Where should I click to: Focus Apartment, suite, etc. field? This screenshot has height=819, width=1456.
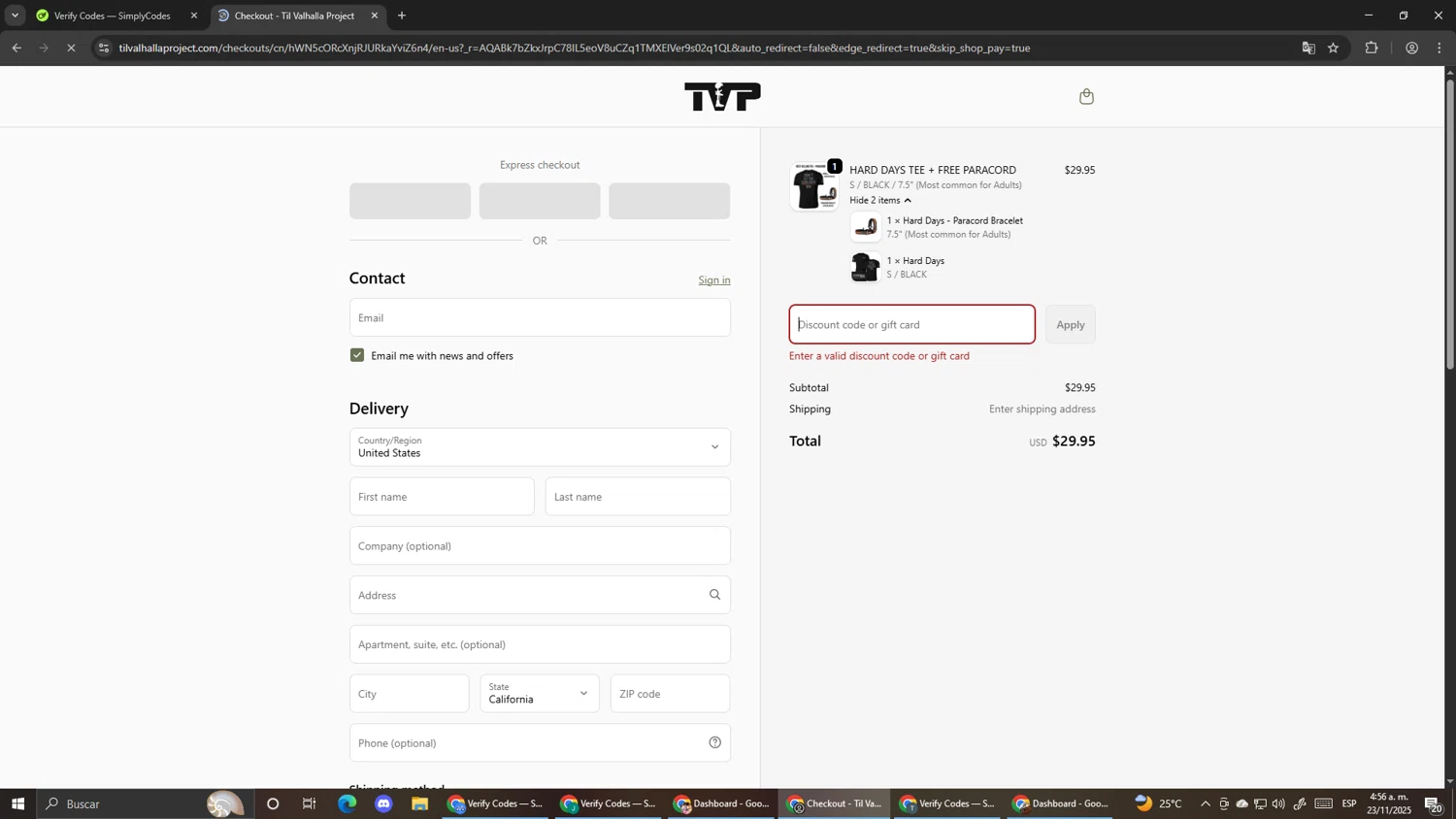coord(540,644)
